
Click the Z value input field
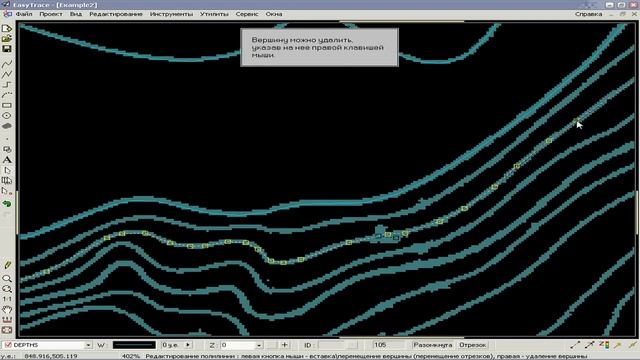tap(238, 345)
